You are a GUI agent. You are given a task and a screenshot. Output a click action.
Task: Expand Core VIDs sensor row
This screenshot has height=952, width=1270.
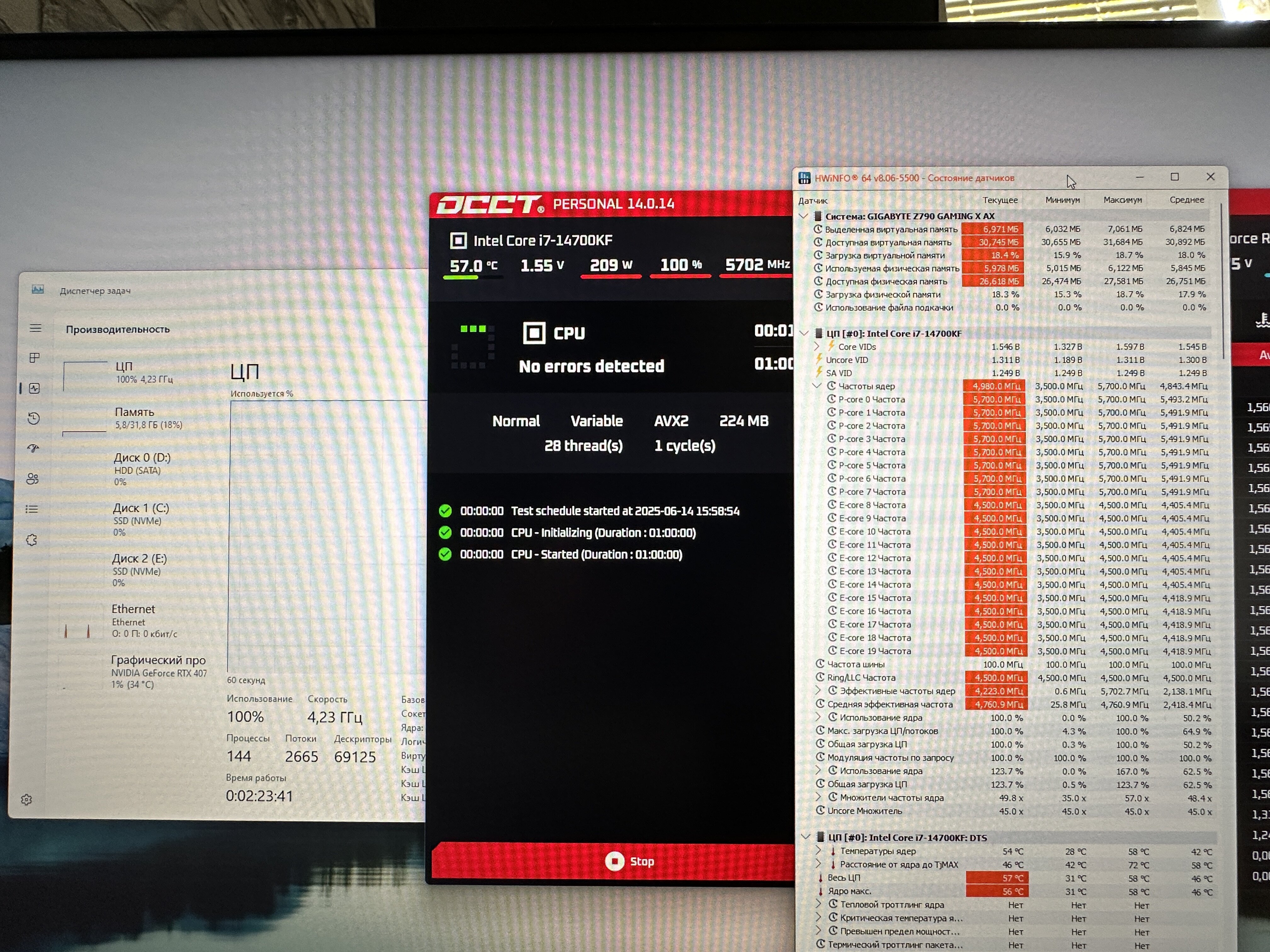817,347
